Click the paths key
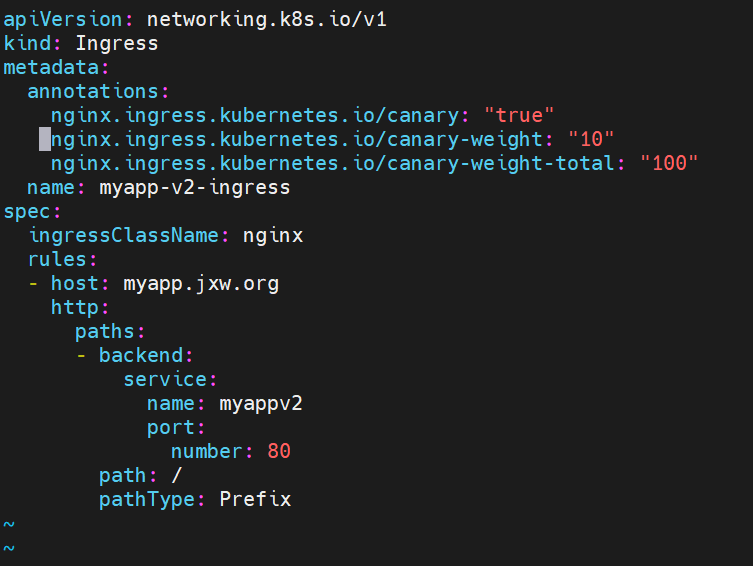Viewport: 753px width, 566px height. 105,332
